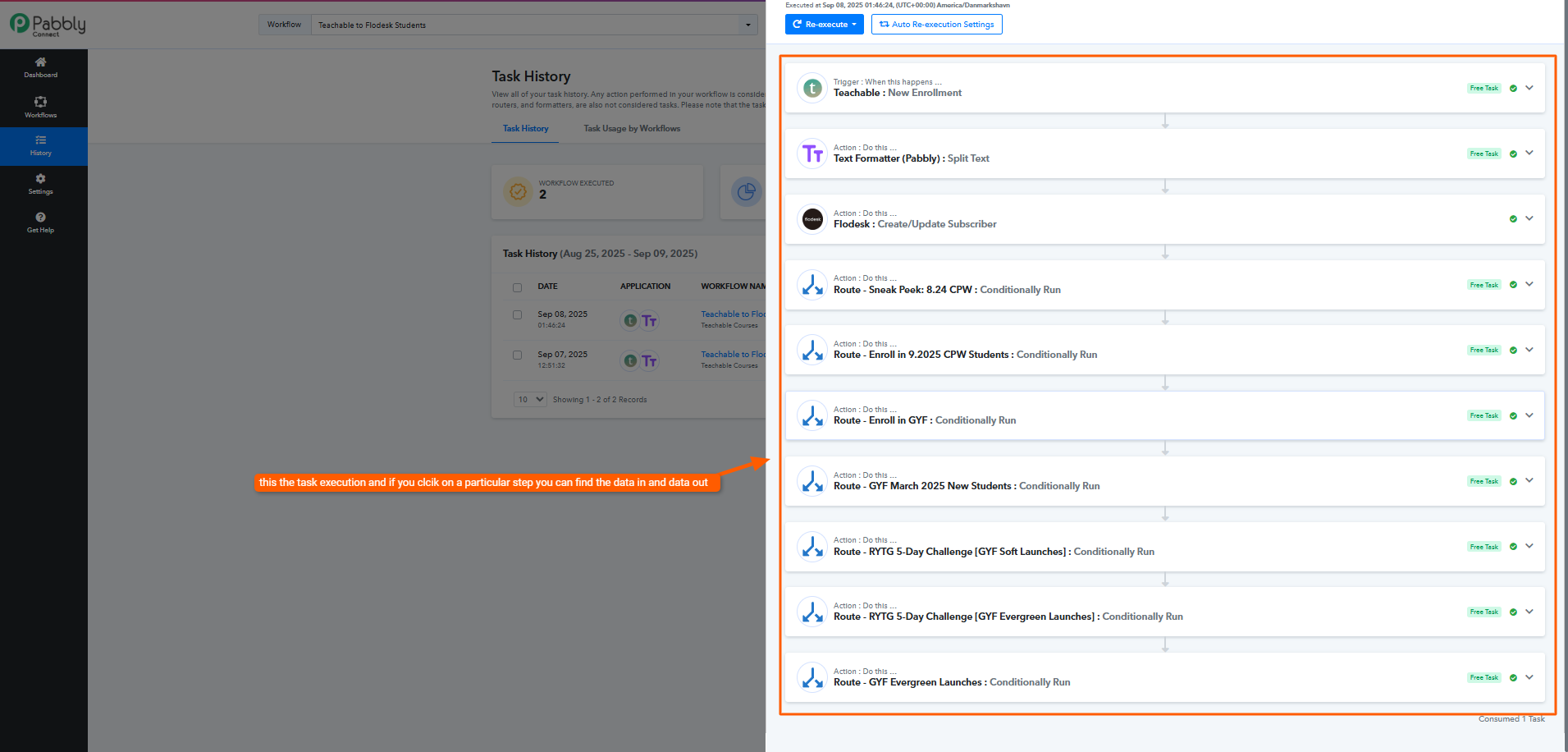Click the Text Formatter icon in the Sep 07 row
This screenshot has height=752, width=1568.
coord(649,360)
